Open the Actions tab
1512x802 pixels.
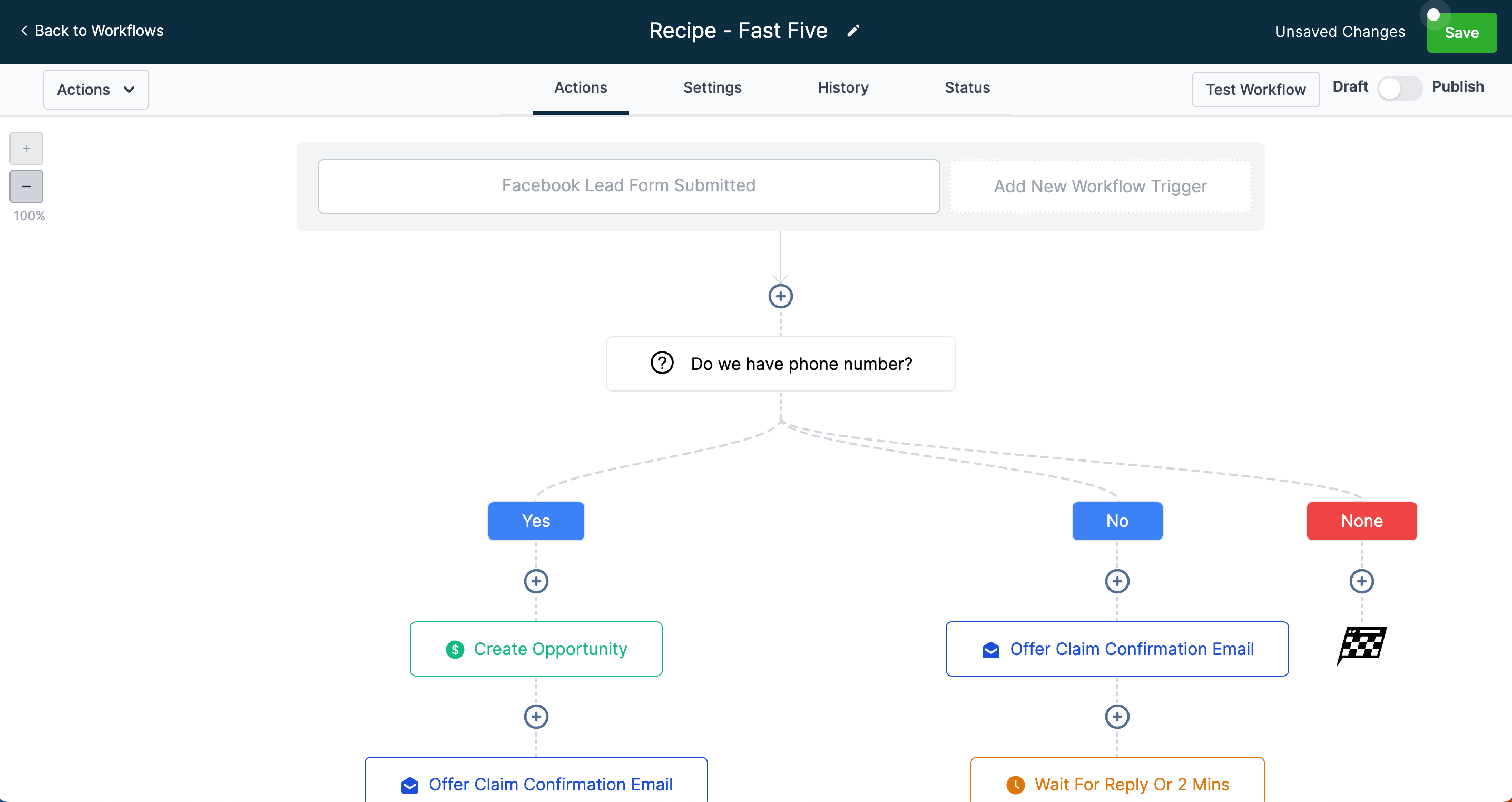tap(580, 88)
